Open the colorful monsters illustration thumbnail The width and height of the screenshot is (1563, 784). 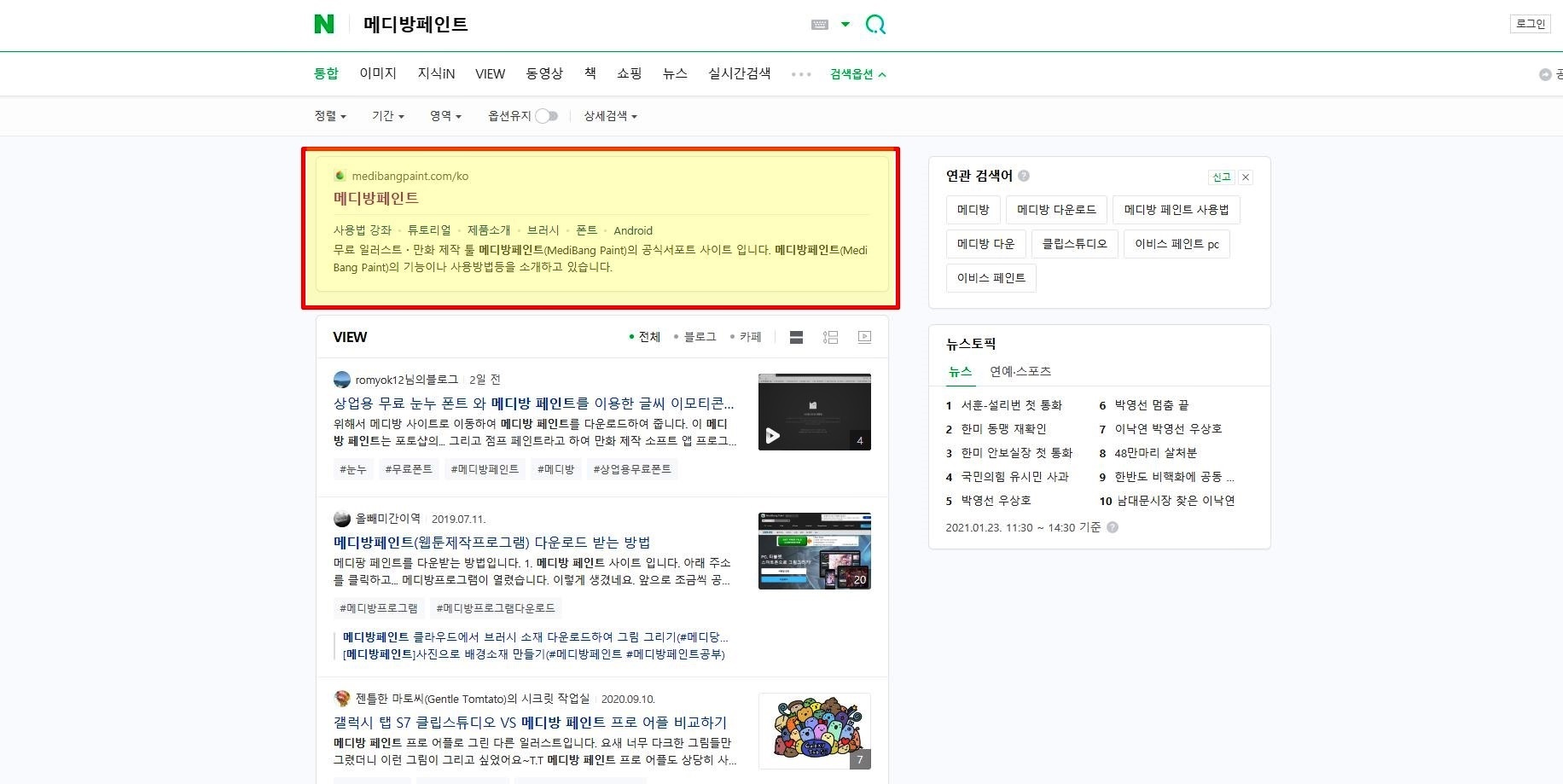[815, 731]
